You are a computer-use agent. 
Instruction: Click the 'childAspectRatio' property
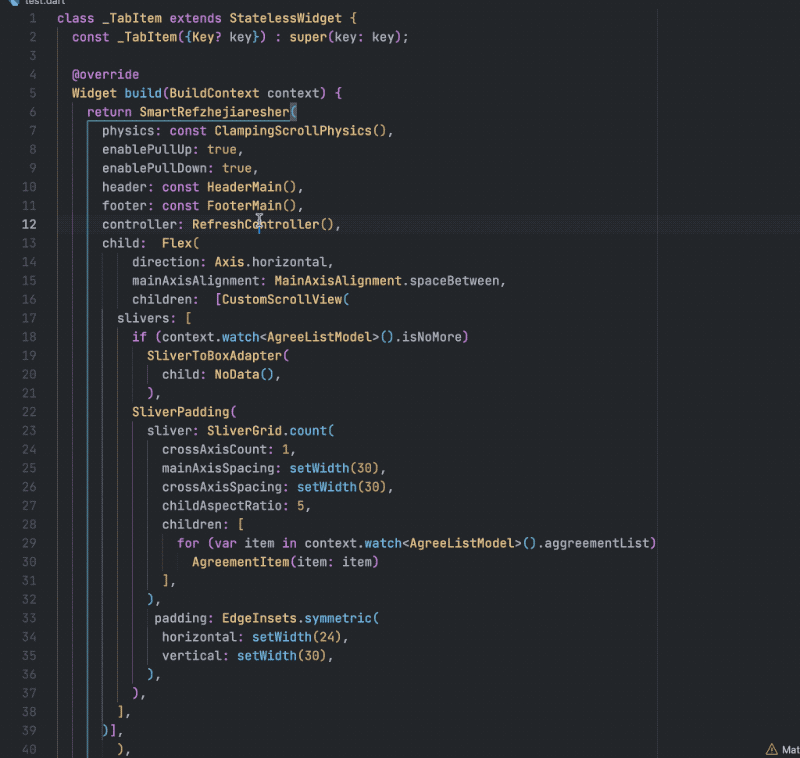click(x=222, y=506)
